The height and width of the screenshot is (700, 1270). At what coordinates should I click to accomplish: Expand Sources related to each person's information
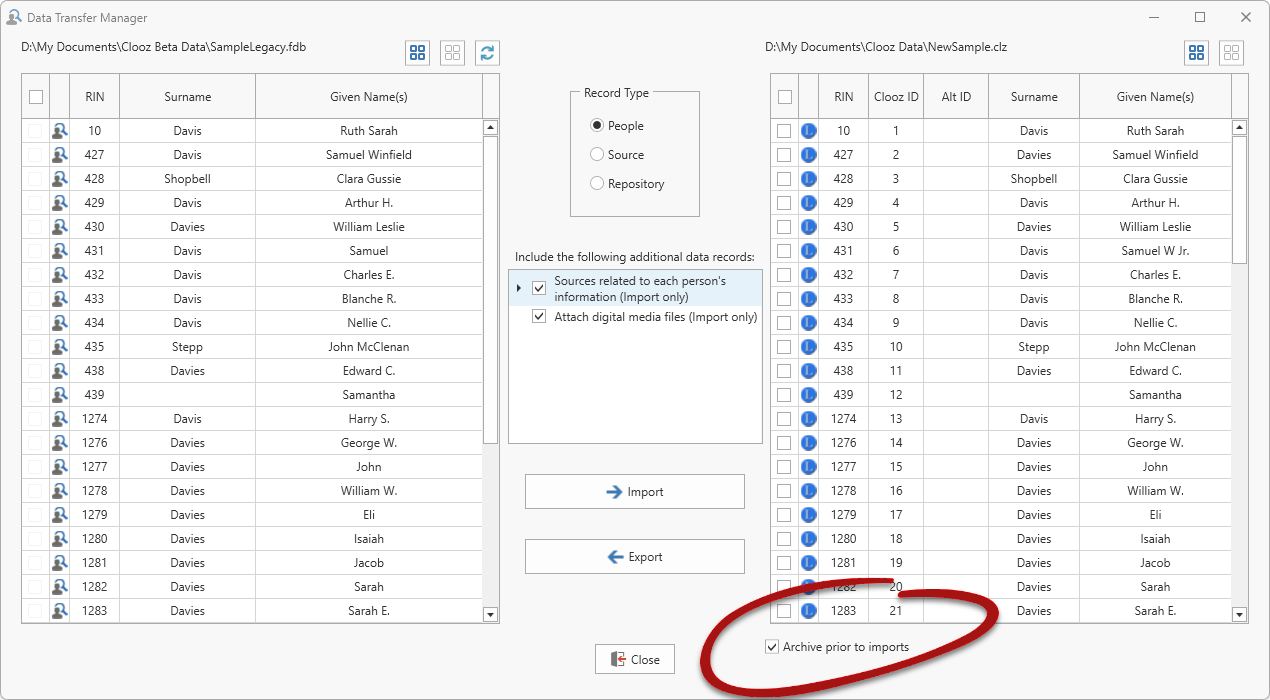[x=518, y=288]
